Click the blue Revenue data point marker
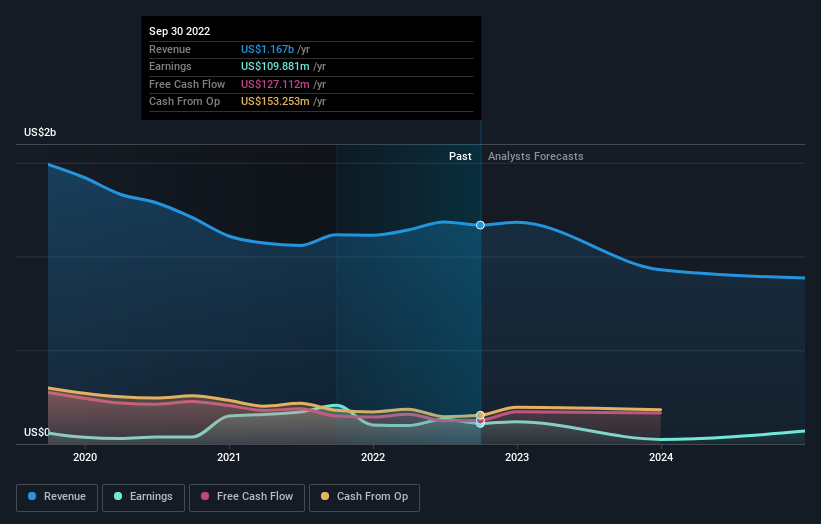821x524 pixels. 480,225
